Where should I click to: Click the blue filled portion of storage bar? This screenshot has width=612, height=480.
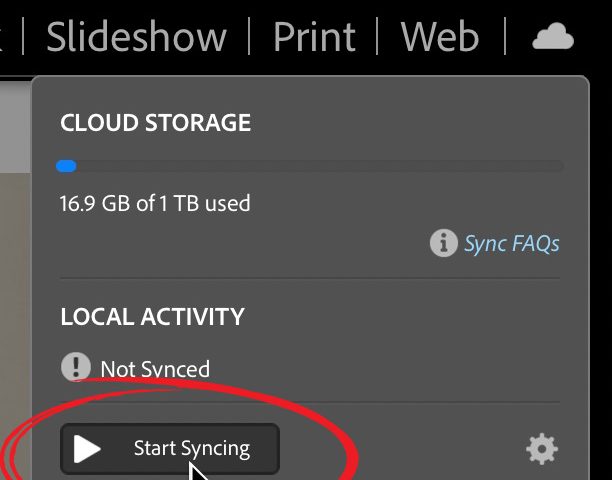[x=67, y=166]
